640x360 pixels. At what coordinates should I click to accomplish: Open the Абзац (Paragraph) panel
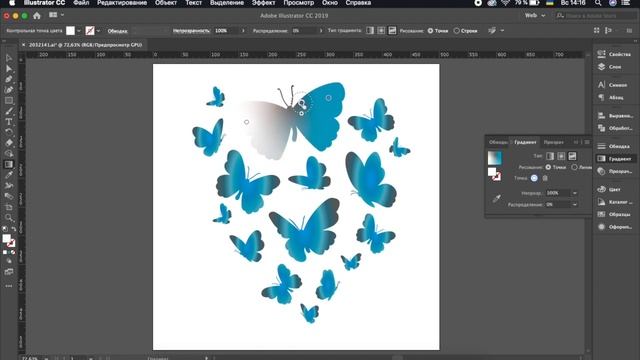tap(610, 98)
